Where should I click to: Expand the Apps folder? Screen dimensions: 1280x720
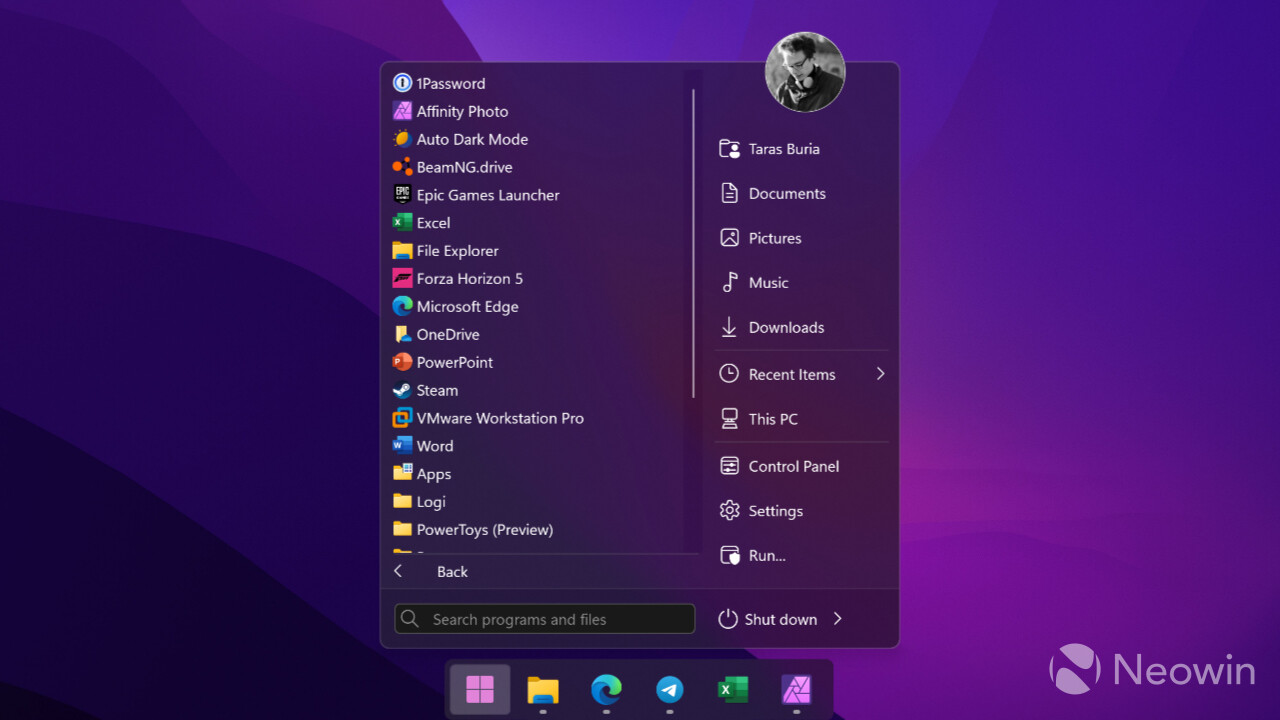422,474
